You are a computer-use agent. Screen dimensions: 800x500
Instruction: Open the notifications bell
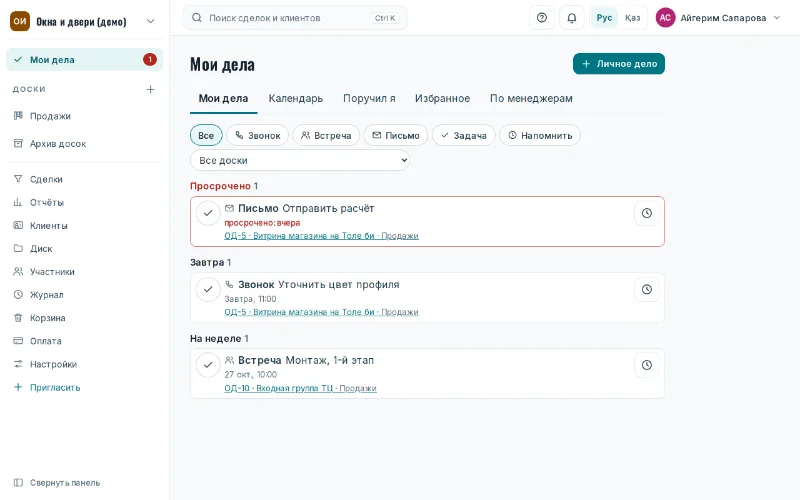click(572, 18)
